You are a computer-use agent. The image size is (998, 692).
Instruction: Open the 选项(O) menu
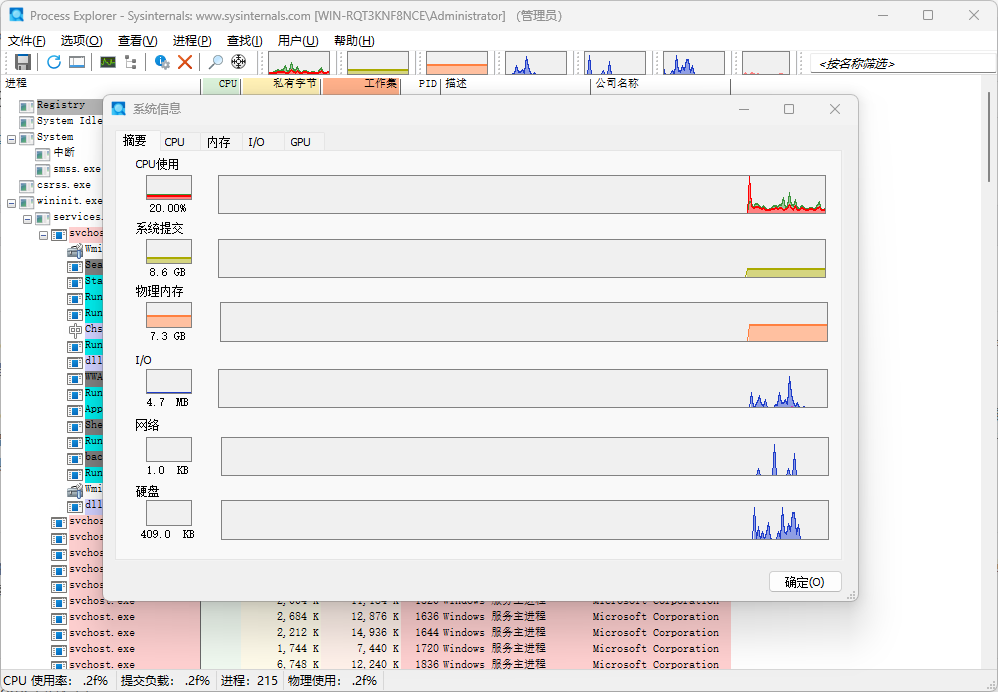[x=81, y=41]
